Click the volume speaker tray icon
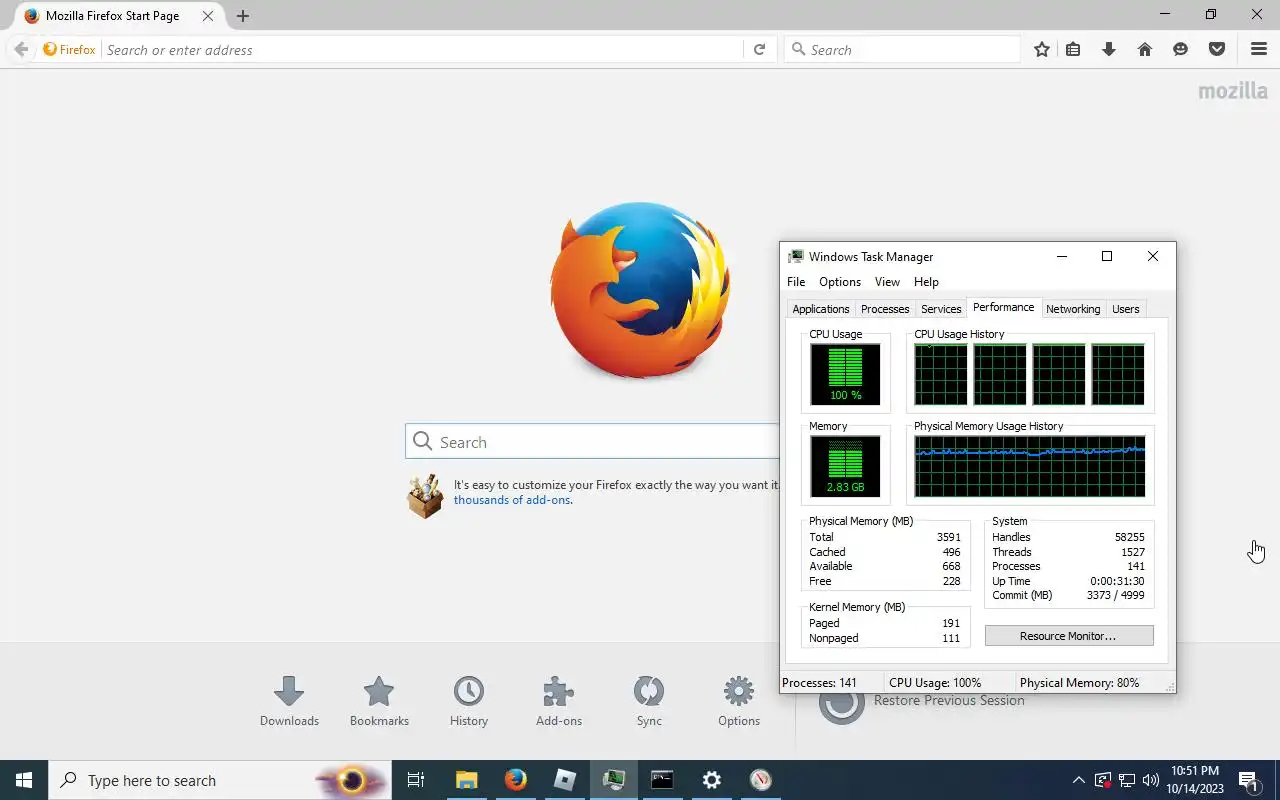The height and width of the screenshot is (800, 1280). [x=1150, y=780]
